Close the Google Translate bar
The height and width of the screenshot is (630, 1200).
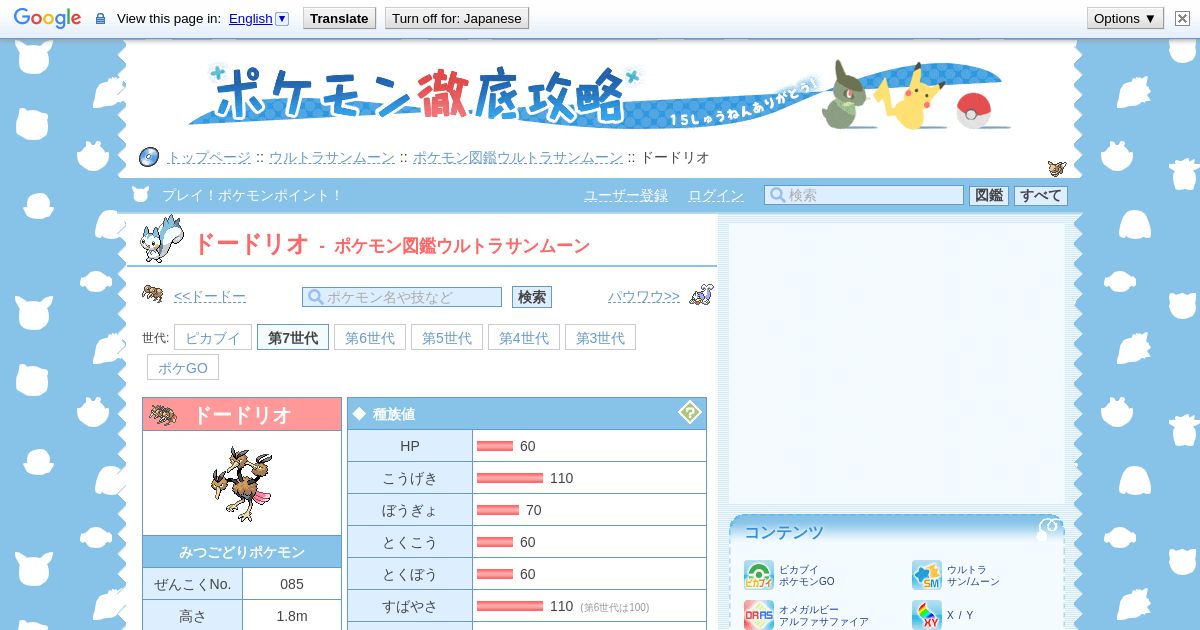(1182, 18)
